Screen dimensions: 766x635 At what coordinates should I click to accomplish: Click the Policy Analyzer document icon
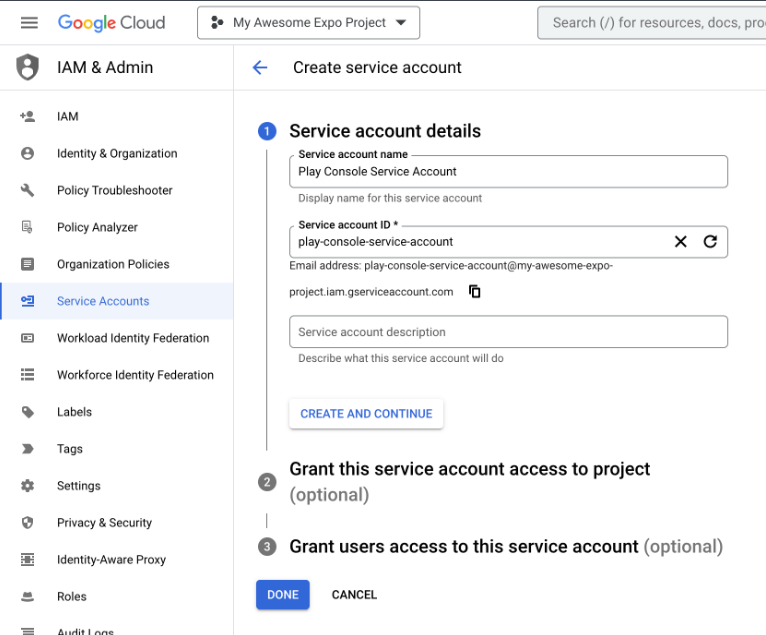click(x=27, y=227)
